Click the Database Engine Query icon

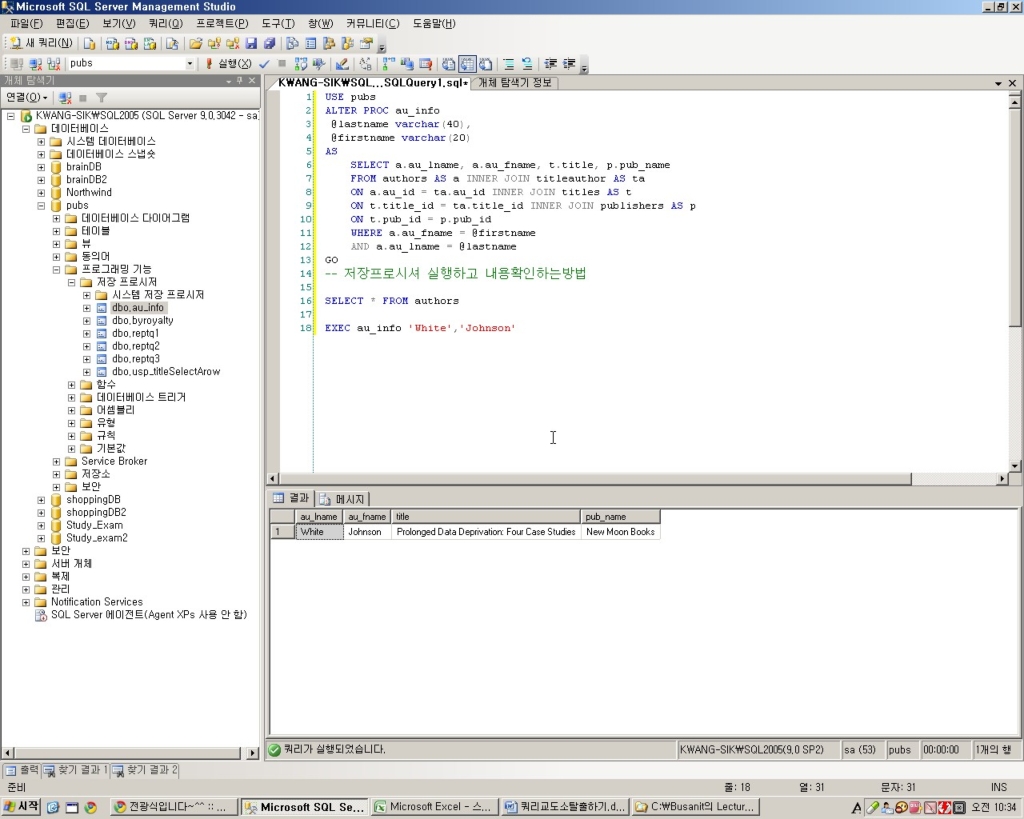click(89, 44)
